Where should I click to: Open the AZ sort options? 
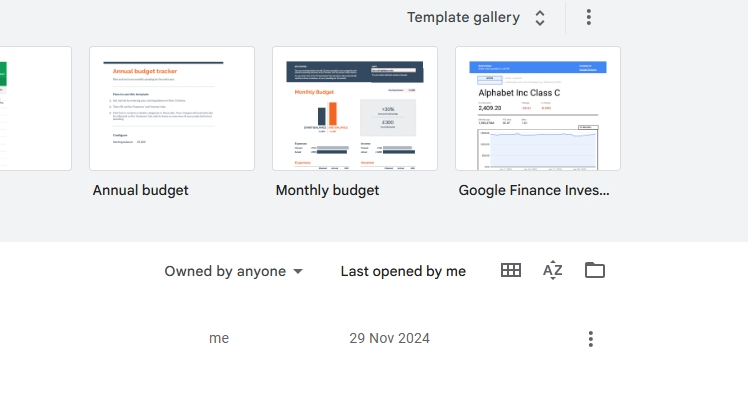tap(552, 270)
